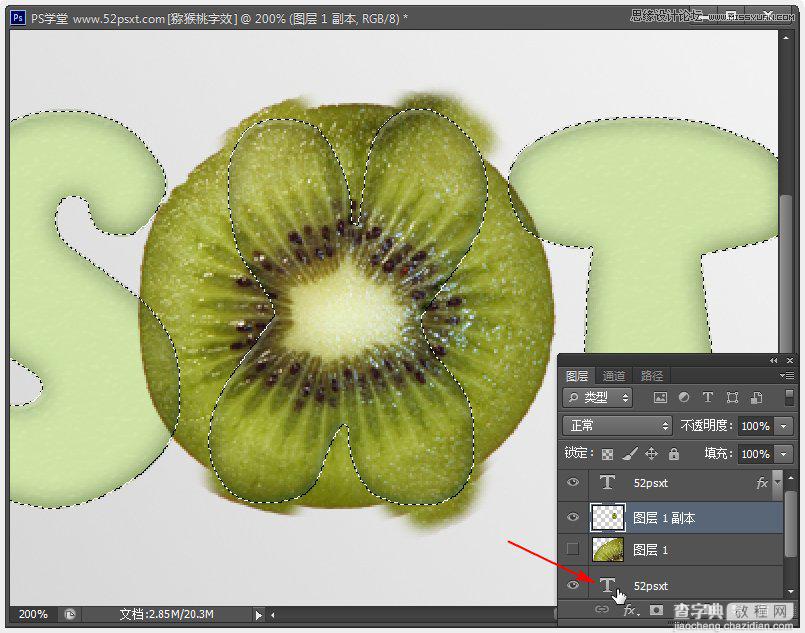Lock layer position move icon
The image size is (805, 633).
point(651,453)
